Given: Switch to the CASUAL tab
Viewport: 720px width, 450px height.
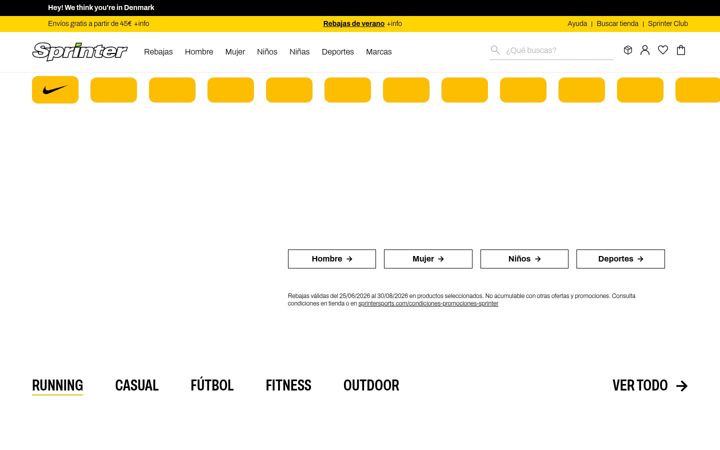Looking at the screenshot, I should click(137, 385).
